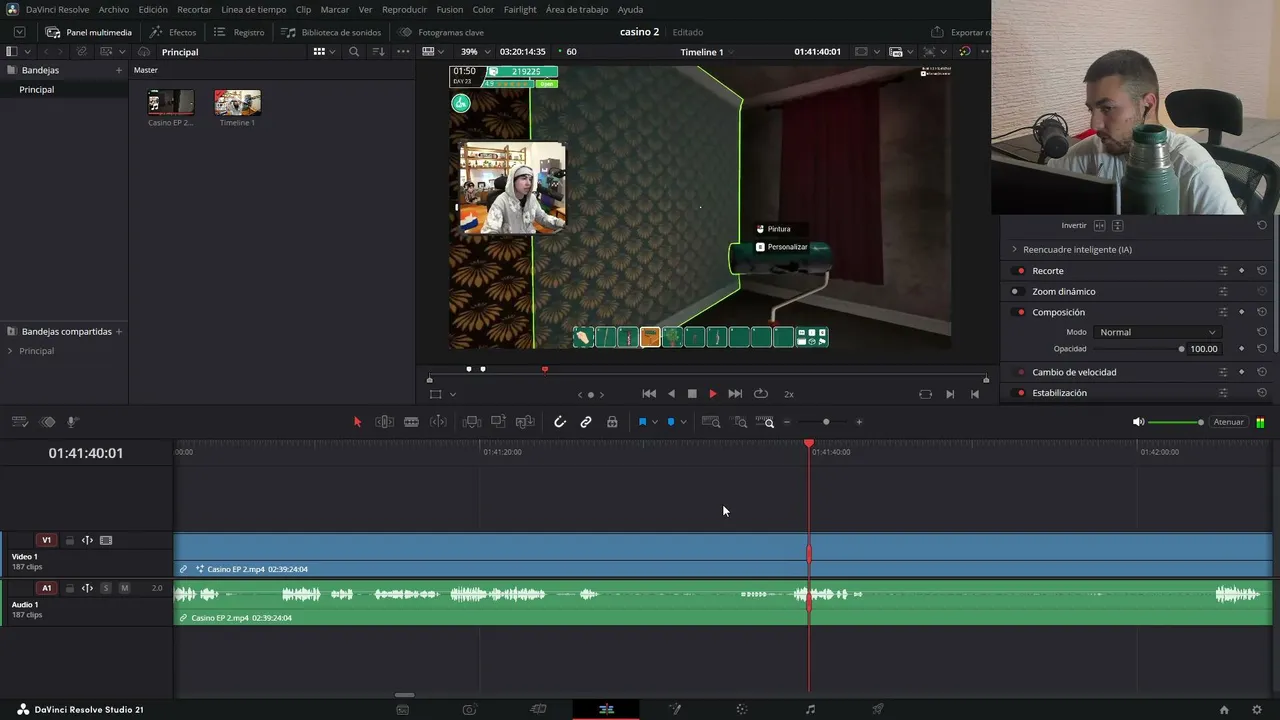Add a blue flag to clip
Image resolution: width=1280 pixels, height=720 pixels.
[x=642, y=422]
